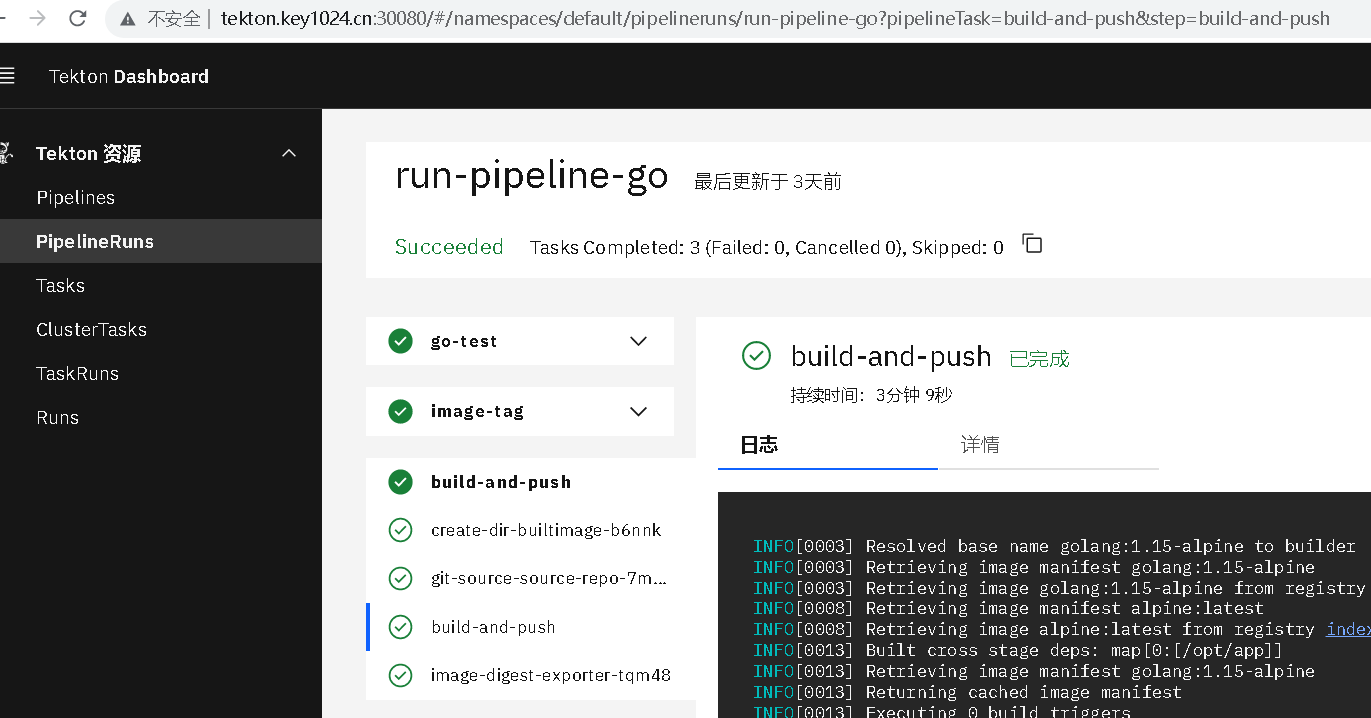Click the Tekton cat logo icon
1371x718 pixels.
[6, 153]
